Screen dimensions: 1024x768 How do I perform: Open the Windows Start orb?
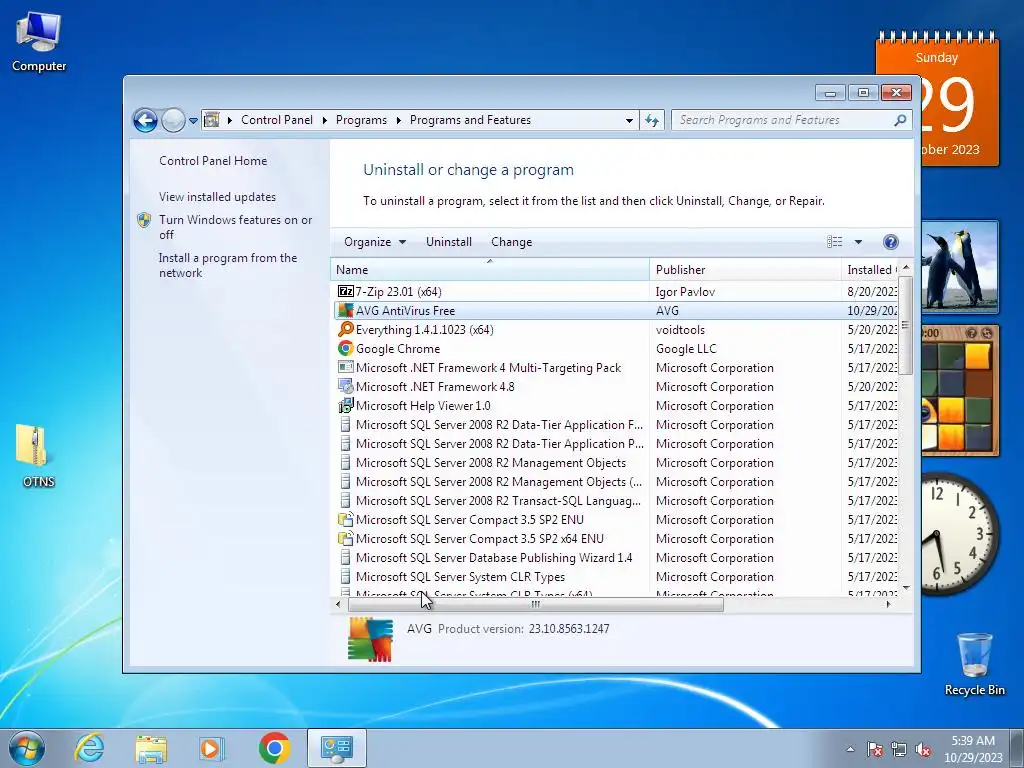tap(27, 748)
